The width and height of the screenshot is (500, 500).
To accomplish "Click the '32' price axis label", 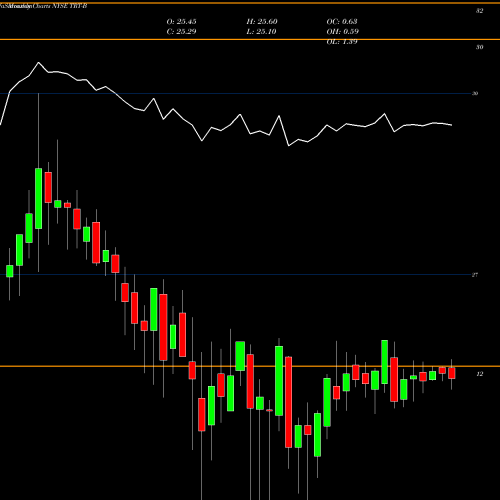I will [x=479, y=11].
